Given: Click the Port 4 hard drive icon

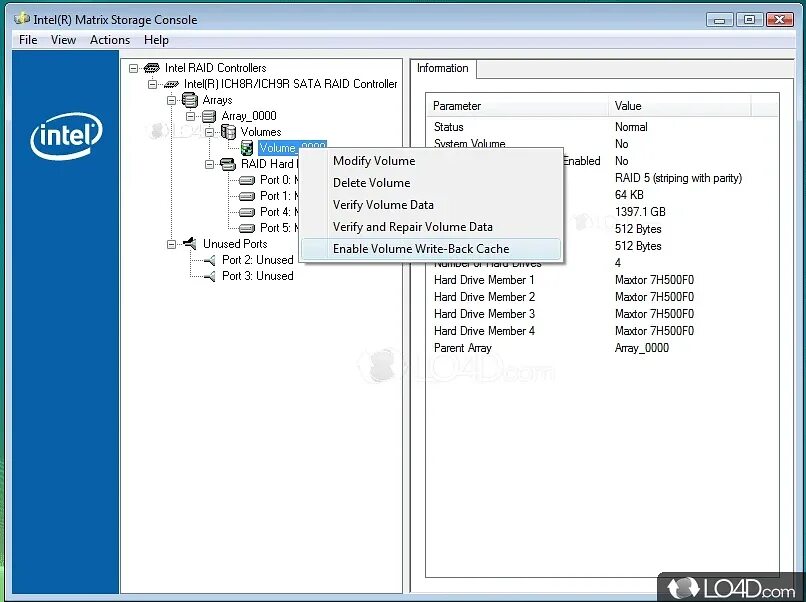Looking at the screenshot, I should click(x=247, y=212).
